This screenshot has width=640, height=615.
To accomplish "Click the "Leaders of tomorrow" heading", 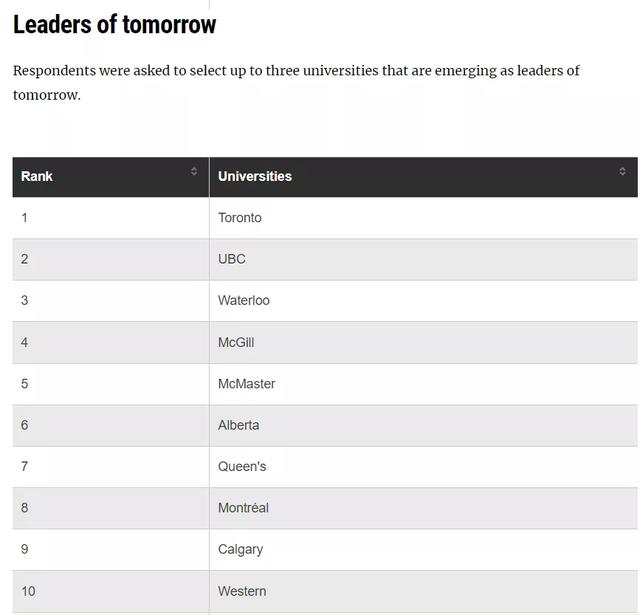I will click(114, 25).
